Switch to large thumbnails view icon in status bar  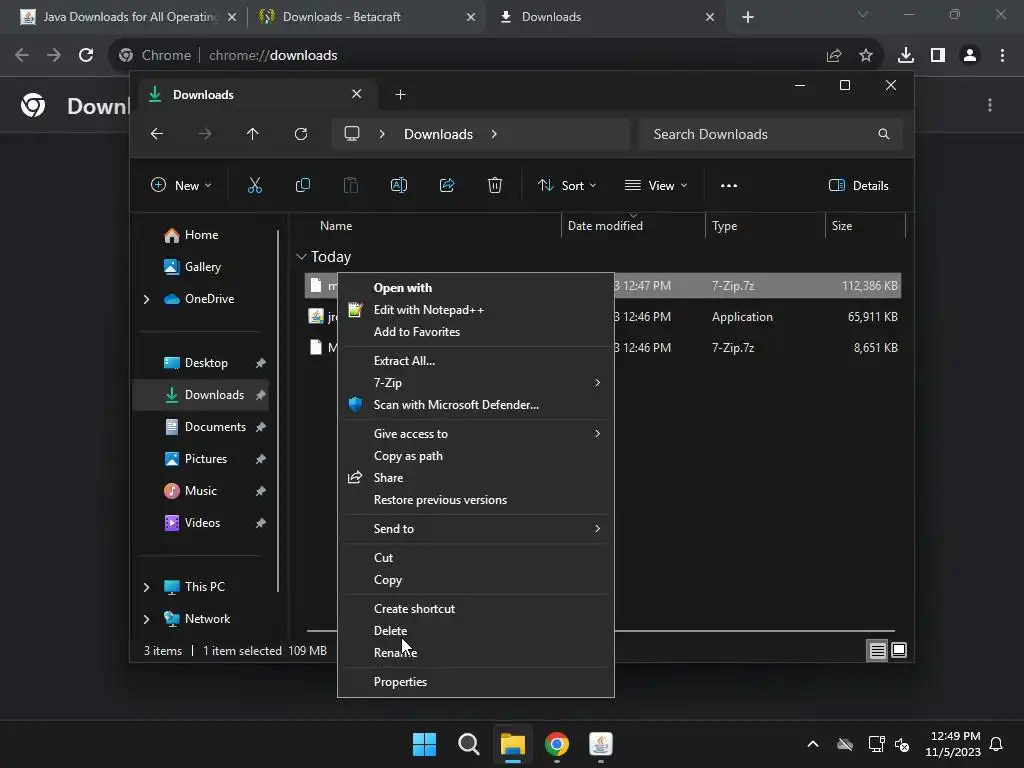(899, 650)
